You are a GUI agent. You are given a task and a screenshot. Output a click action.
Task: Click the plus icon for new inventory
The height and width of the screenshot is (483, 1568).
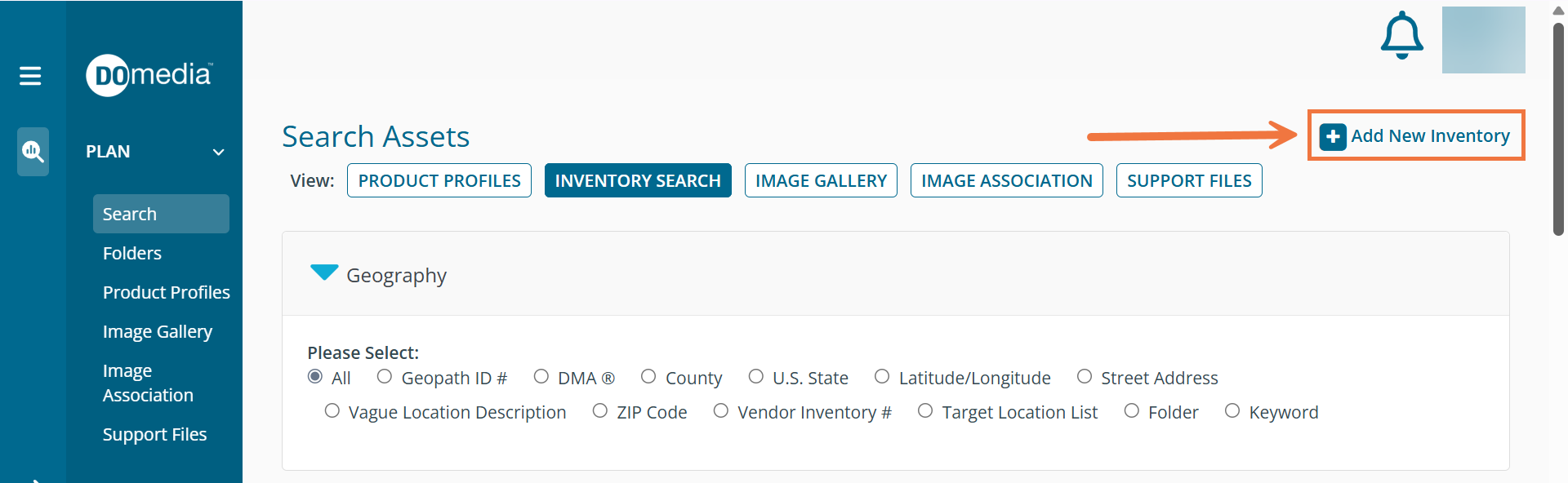coord(1333,136)
